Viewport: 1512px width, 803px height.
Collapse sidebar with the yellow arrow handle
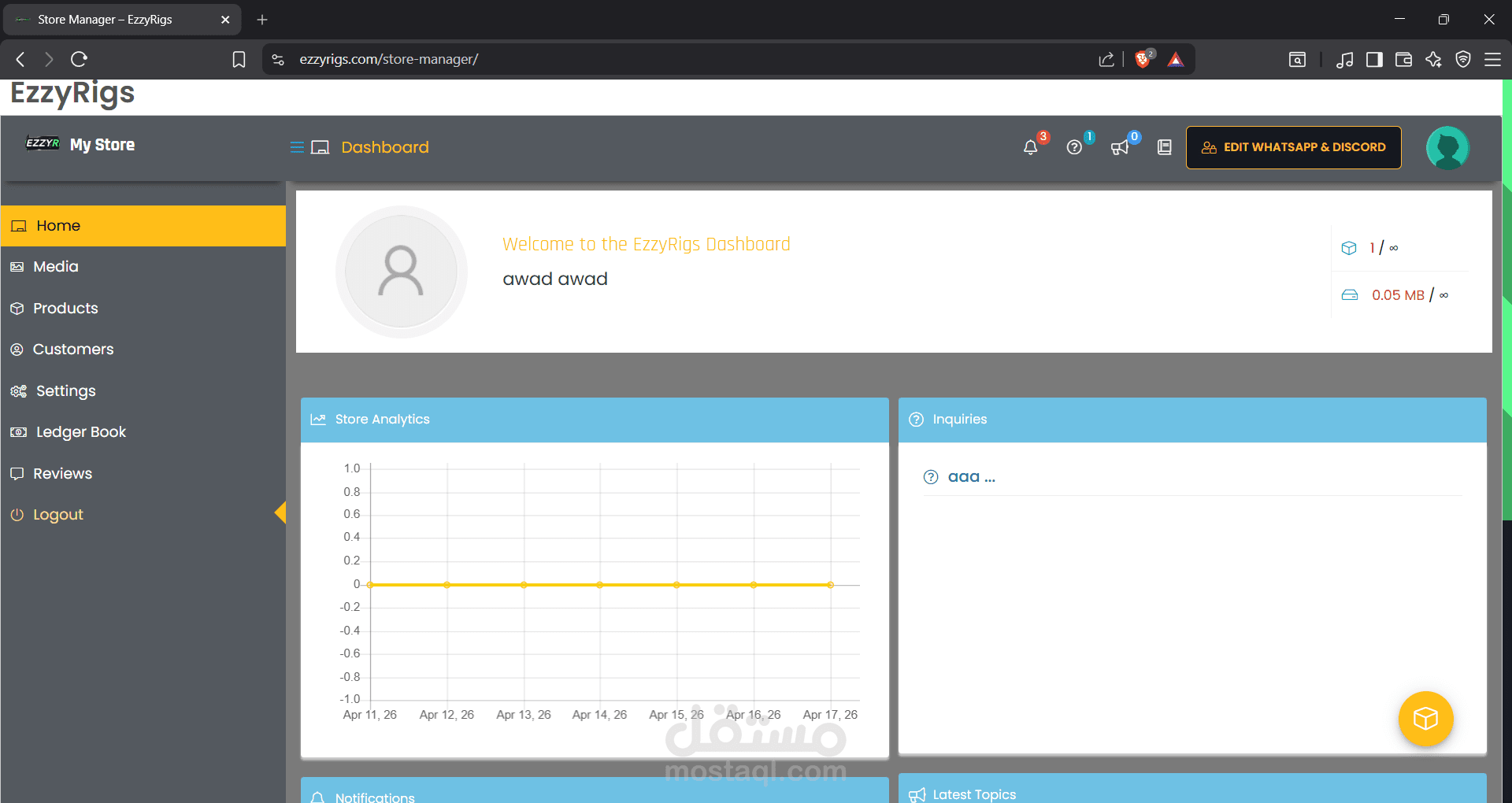click(x=280, y=513)
